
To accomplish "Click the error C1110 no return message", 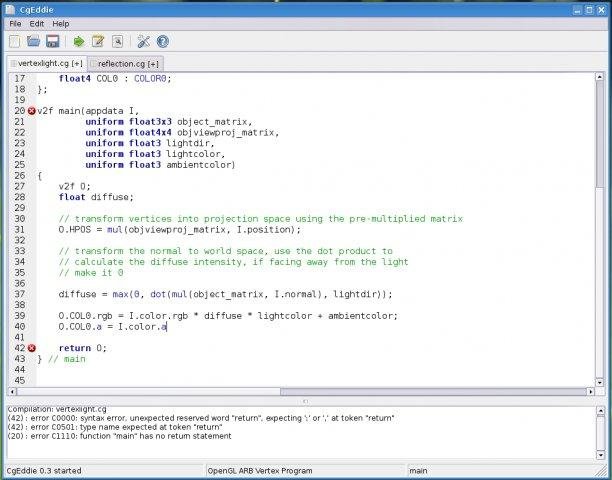I will tap(119, 436).
